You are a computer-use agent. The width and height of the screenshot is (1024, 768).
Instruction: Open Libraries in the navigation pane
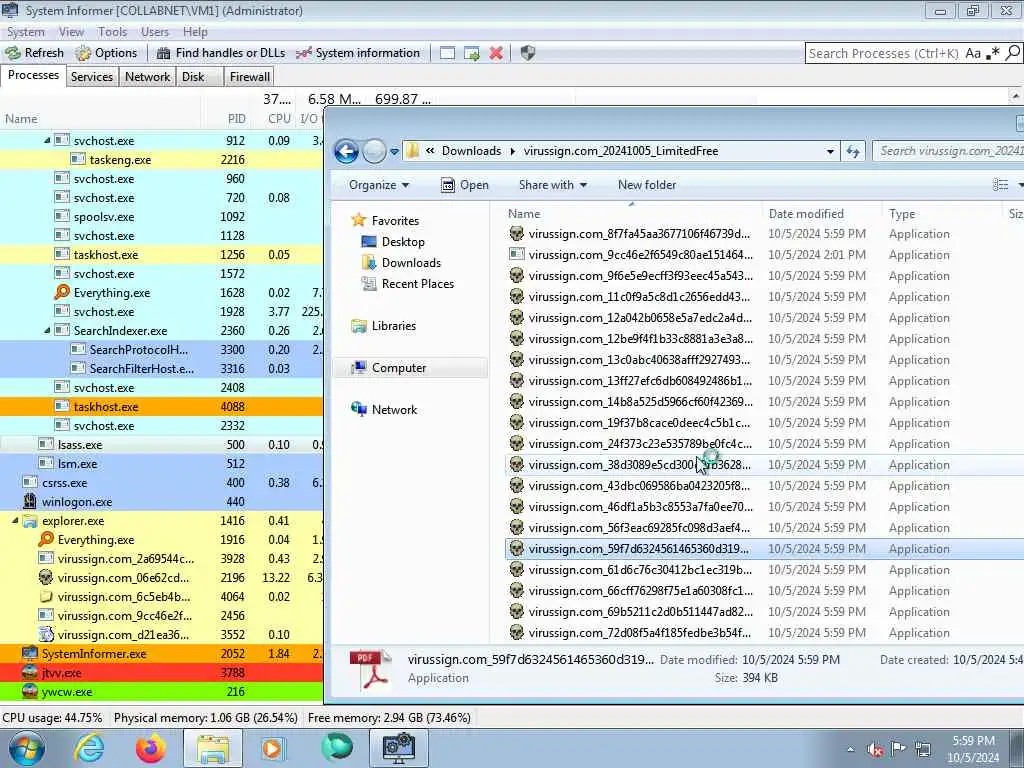393,325
